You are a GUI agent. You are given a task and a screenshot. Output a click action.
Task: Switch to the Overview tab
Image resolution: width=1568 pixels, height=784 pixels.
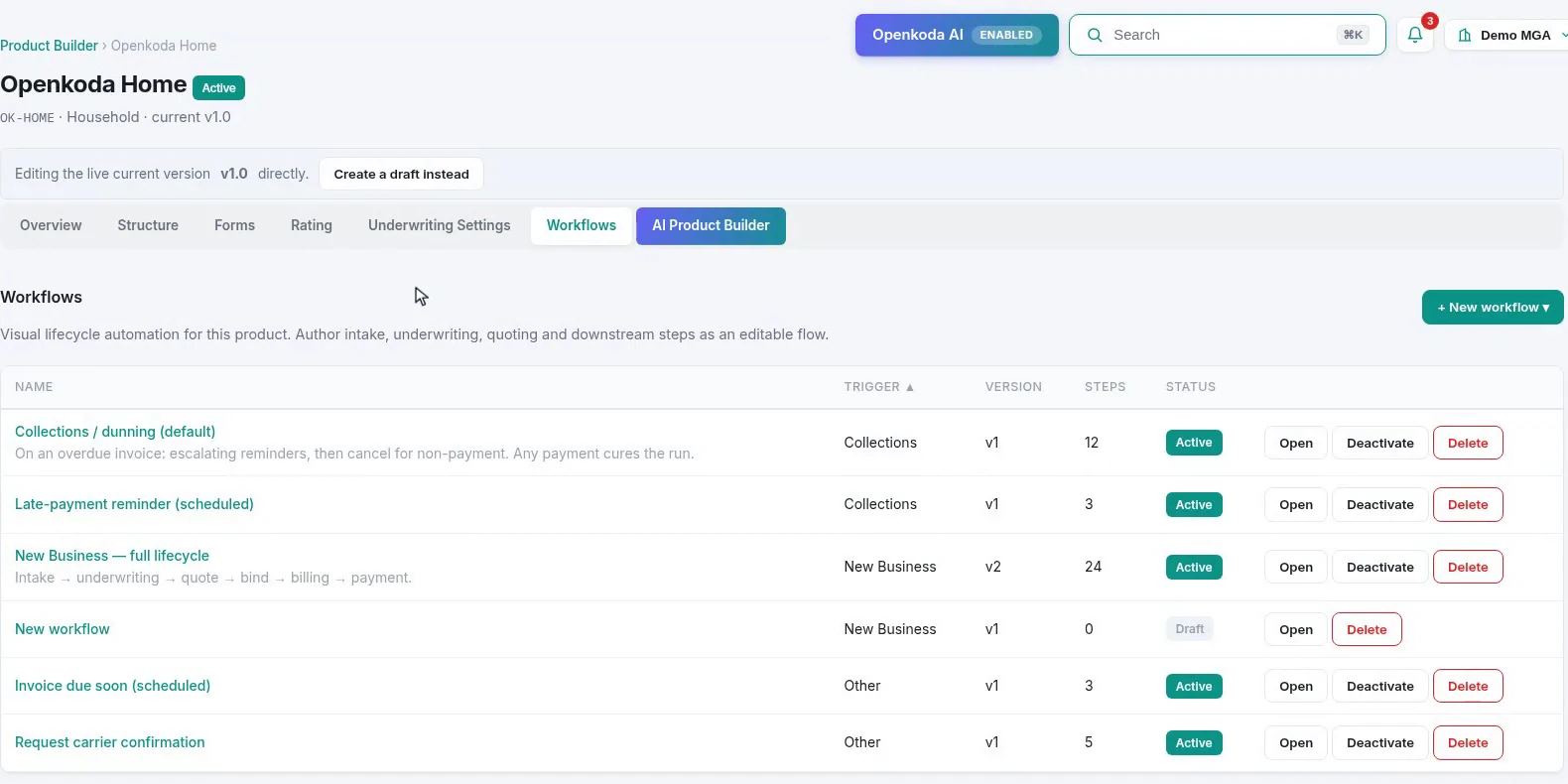tap(51, 225)
